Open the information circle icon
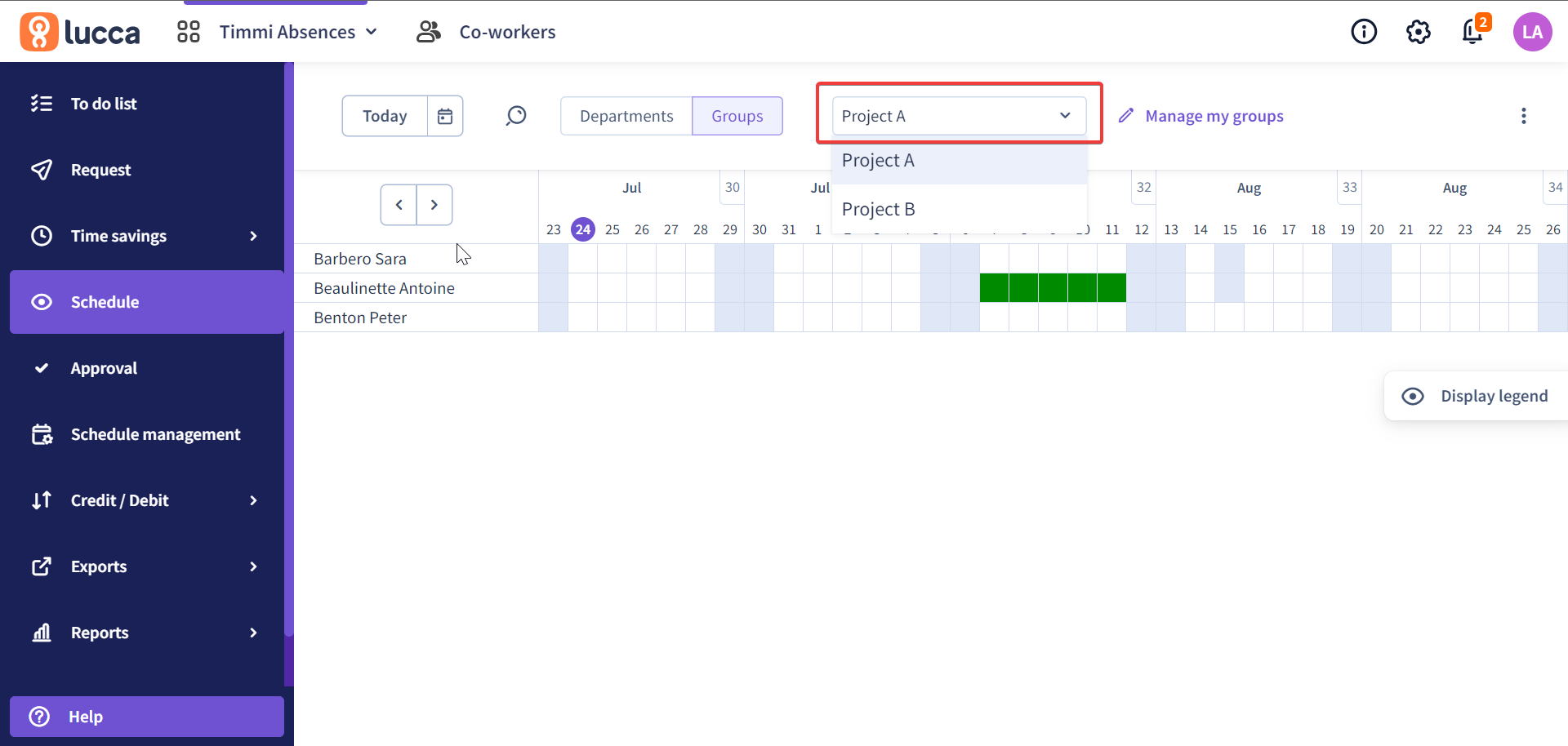Viewport: 1568px width, 746px height. pos(1364,32)
